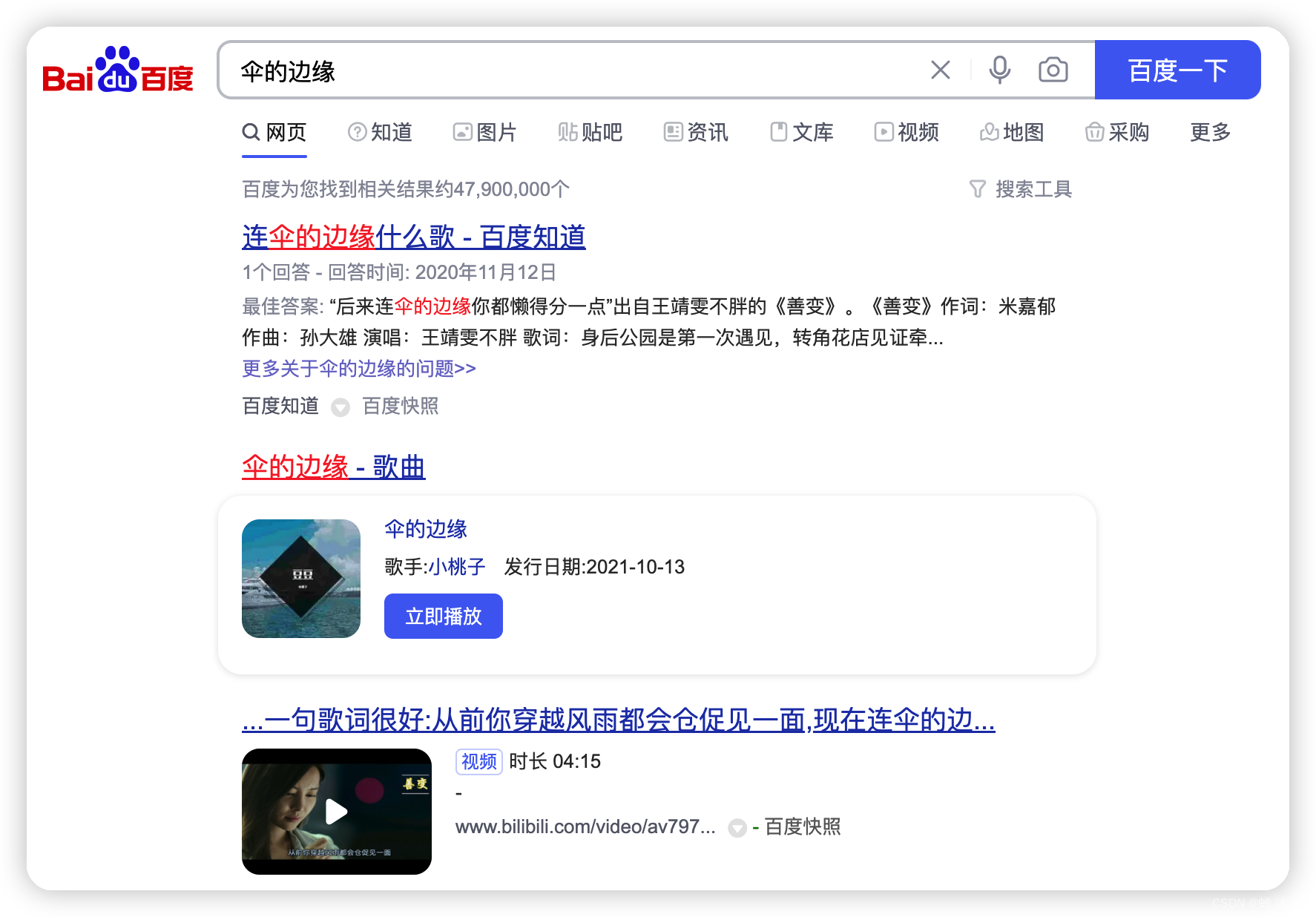1316x917 pixels.
Task: Switch to 知道 tab
Action: coord(381,132)
